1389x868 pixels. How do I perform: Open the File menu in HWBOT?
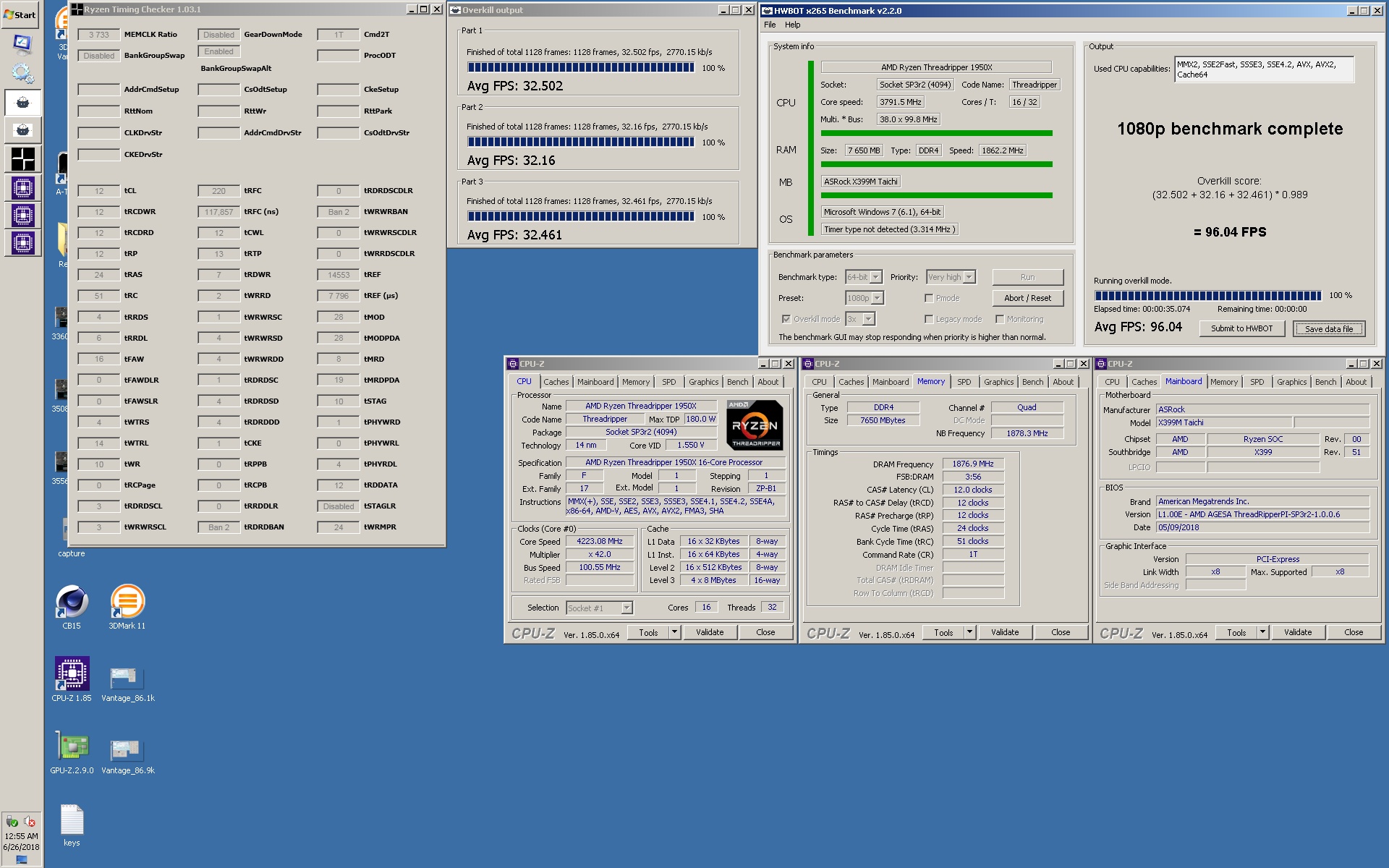pyautogui.click(x=770, y=25)
